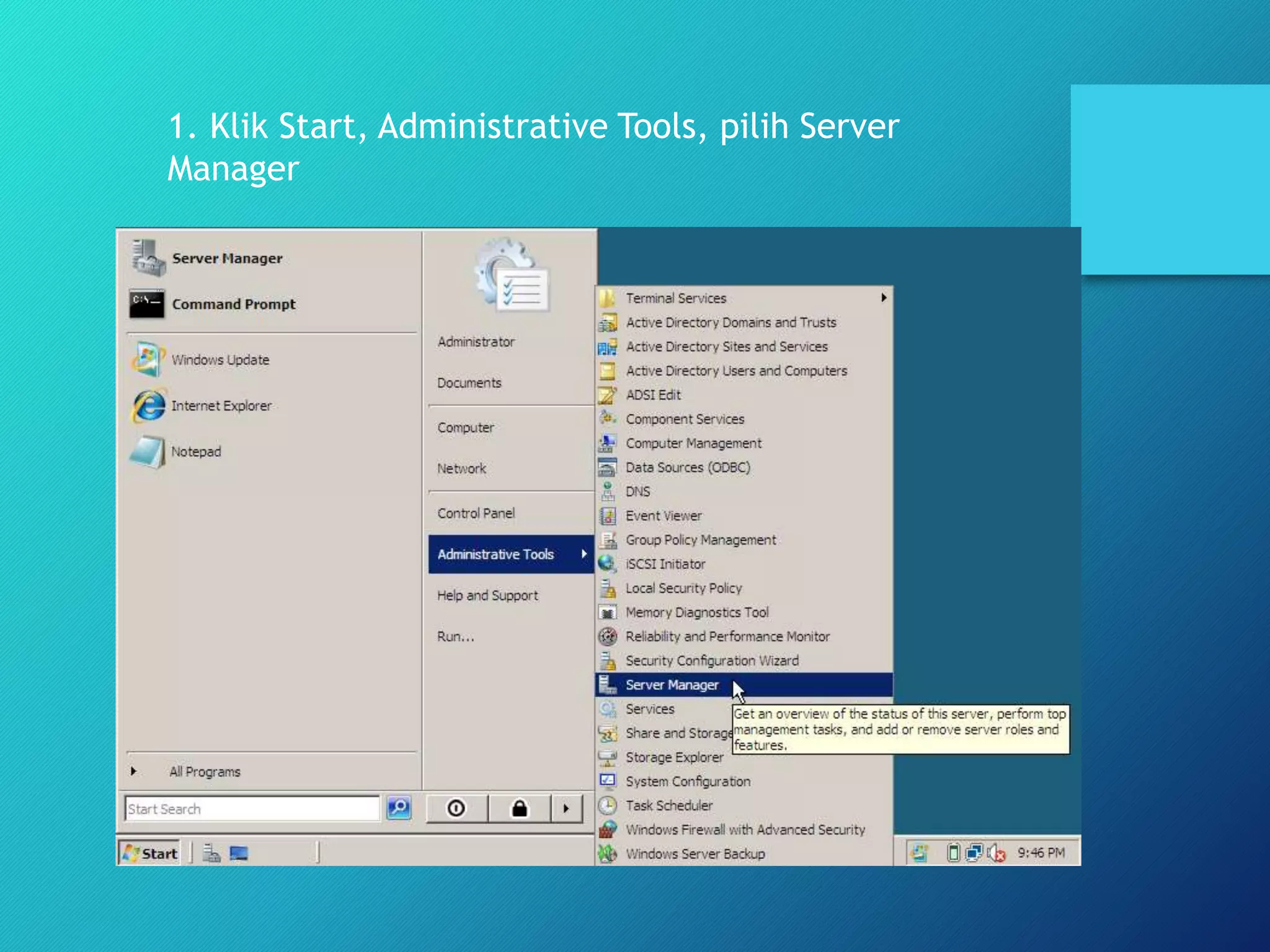Open the pinned Server Manager icon
Viewport: 1270px width, 952px height.
click(148, 258)
